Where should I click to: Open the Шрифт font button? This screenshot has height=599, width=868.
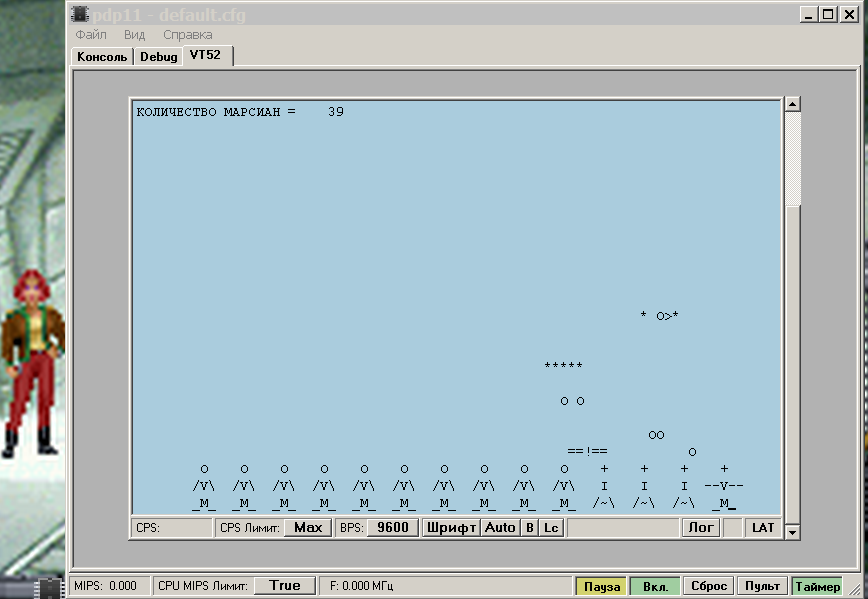tap(451, 528)
